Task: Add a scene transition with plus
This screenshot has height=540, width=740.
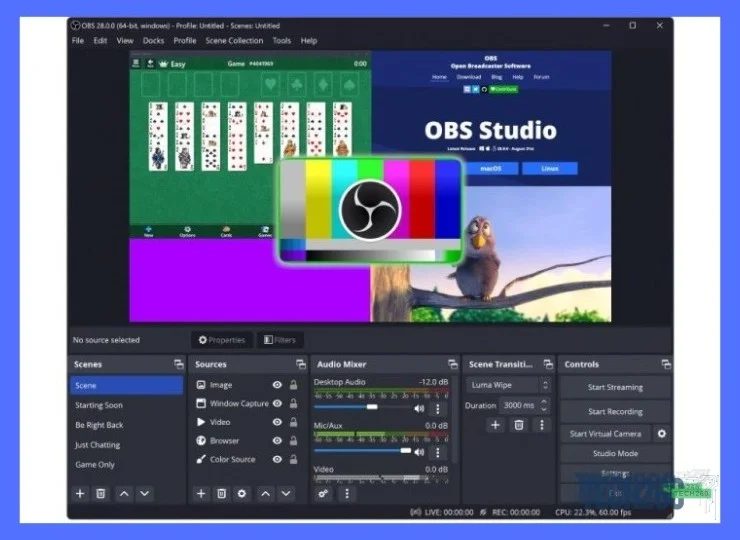Action: (x=495, y=425)
